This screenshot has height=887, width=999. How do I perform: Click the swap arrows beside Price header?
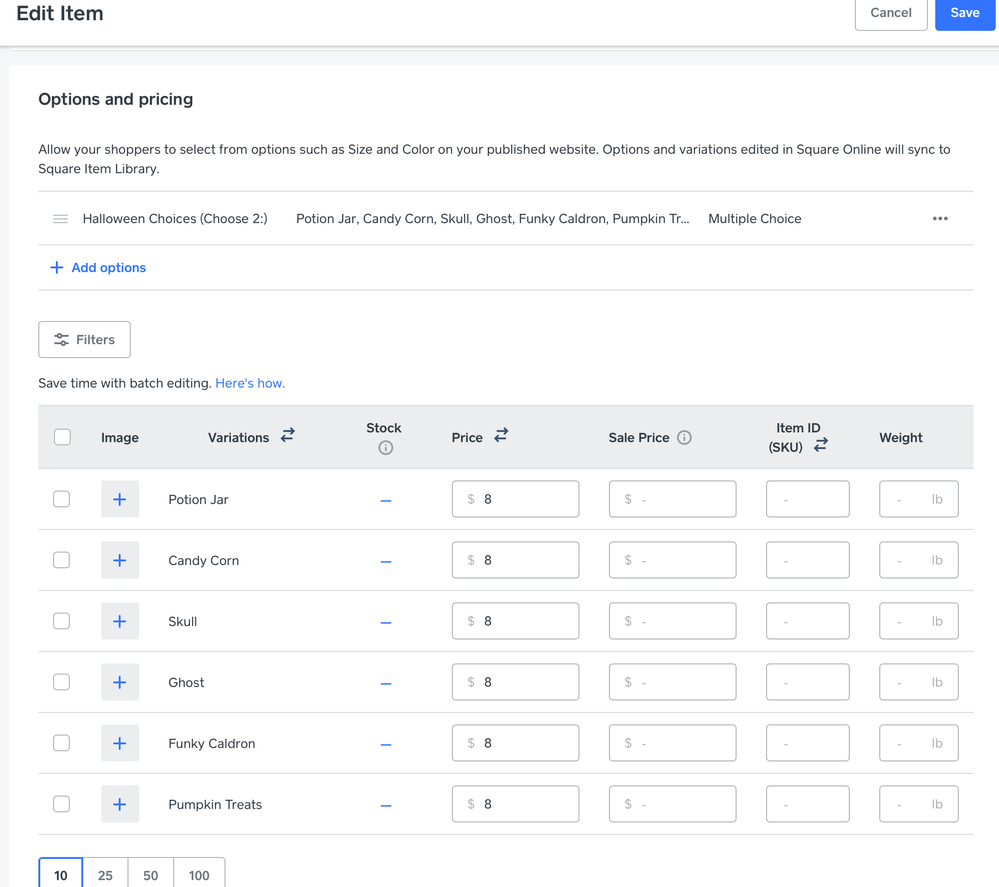coord(501,435)
